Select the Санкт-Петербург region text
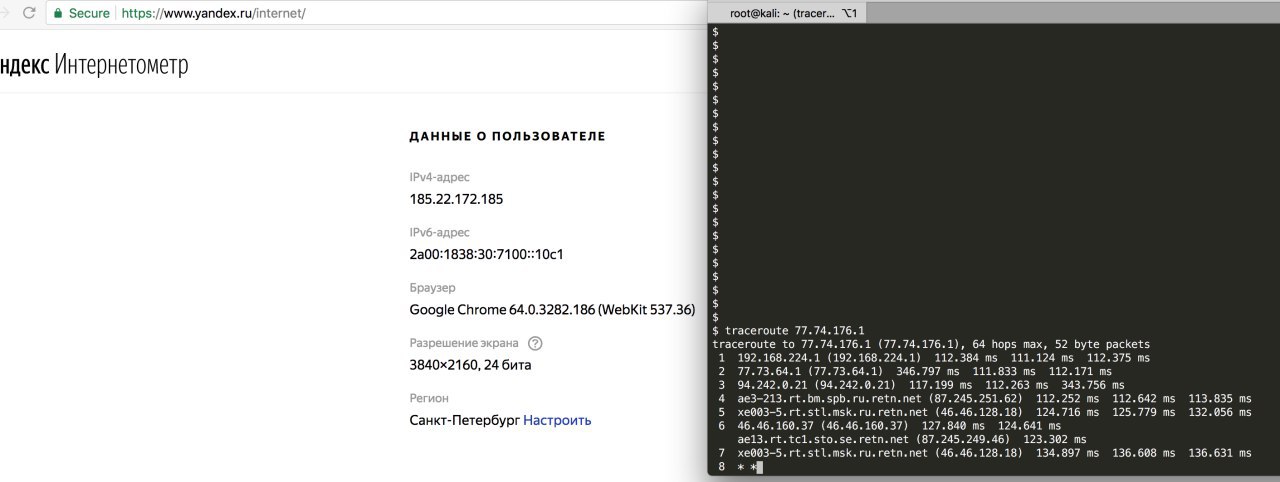Viewport: 1280px width, 482px height. coord(464,420)
